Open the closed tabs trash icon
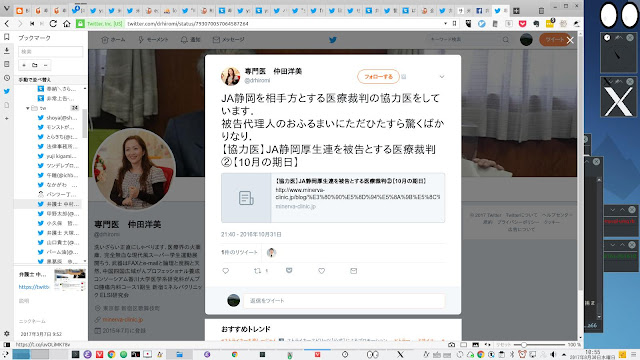This screenshot has height=360, width=640. [x=541, y=11]
